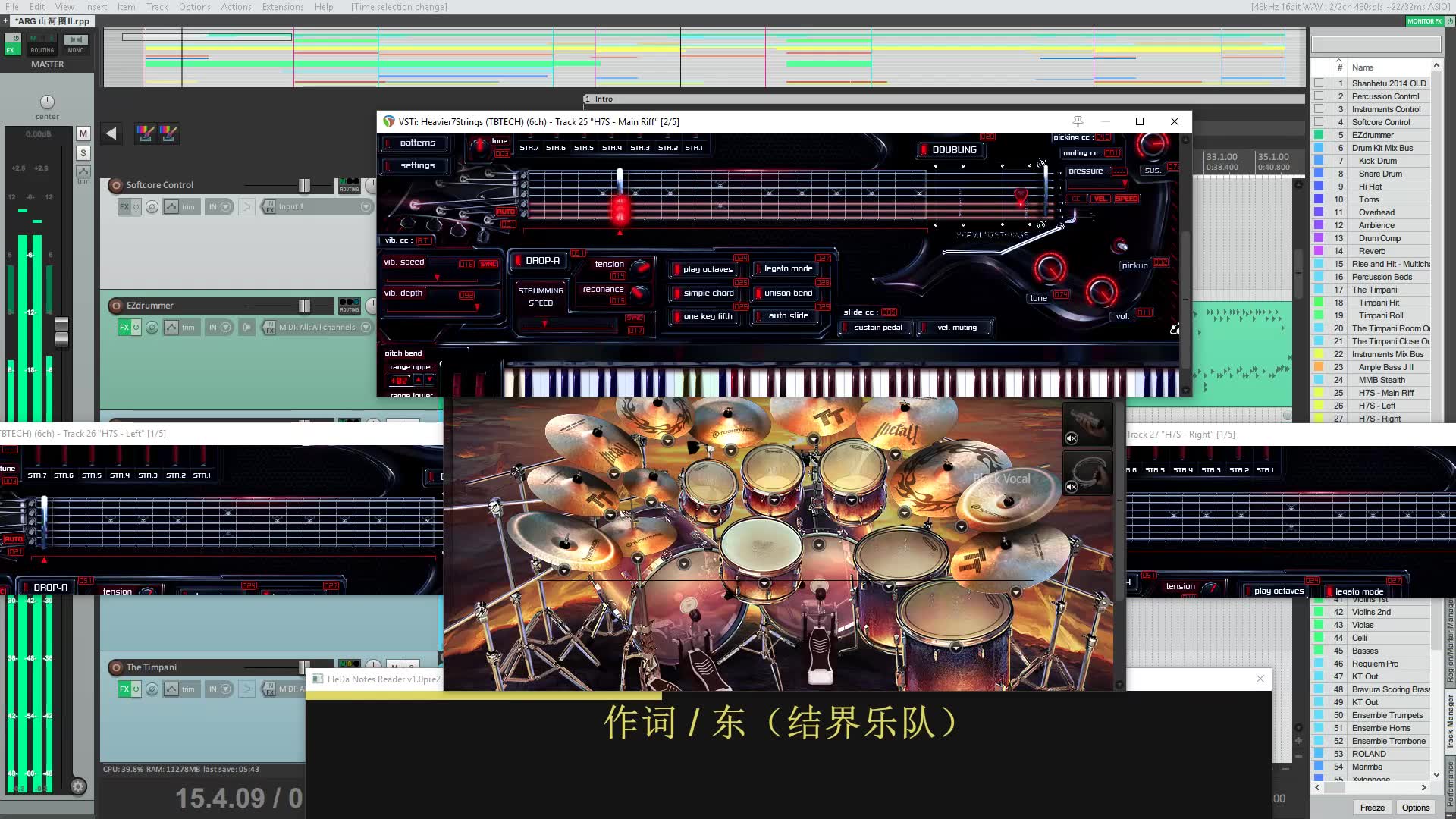
Task: Select vel. muting icon in H7S plugin
Action: 955,327
